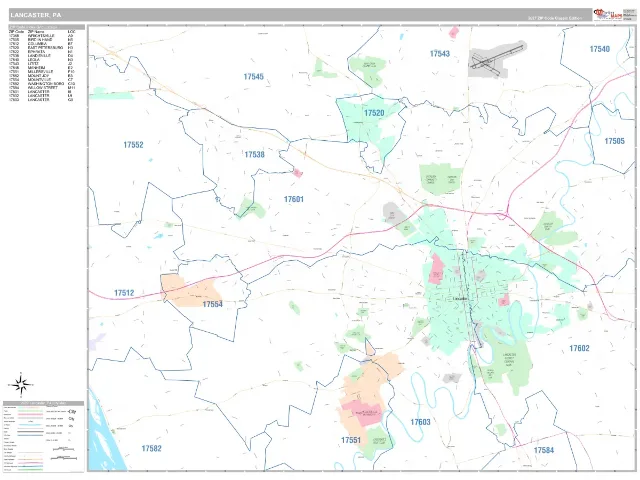Select ZIP code label 17554
Image resolution: width=640 pixels, height=480 pixels.
click(213, 304)
